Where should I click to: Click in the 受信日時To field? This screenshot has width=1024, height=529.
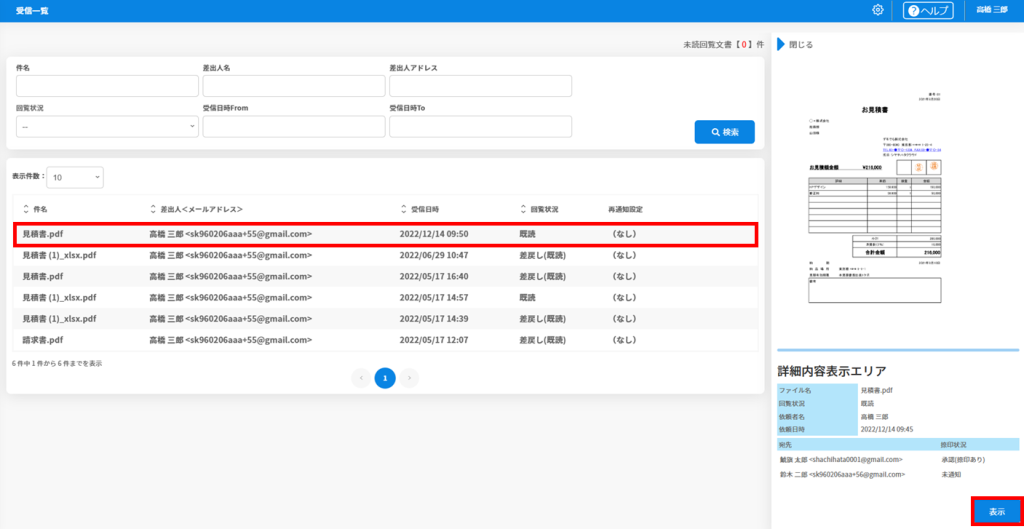click(x=481, y=127)
